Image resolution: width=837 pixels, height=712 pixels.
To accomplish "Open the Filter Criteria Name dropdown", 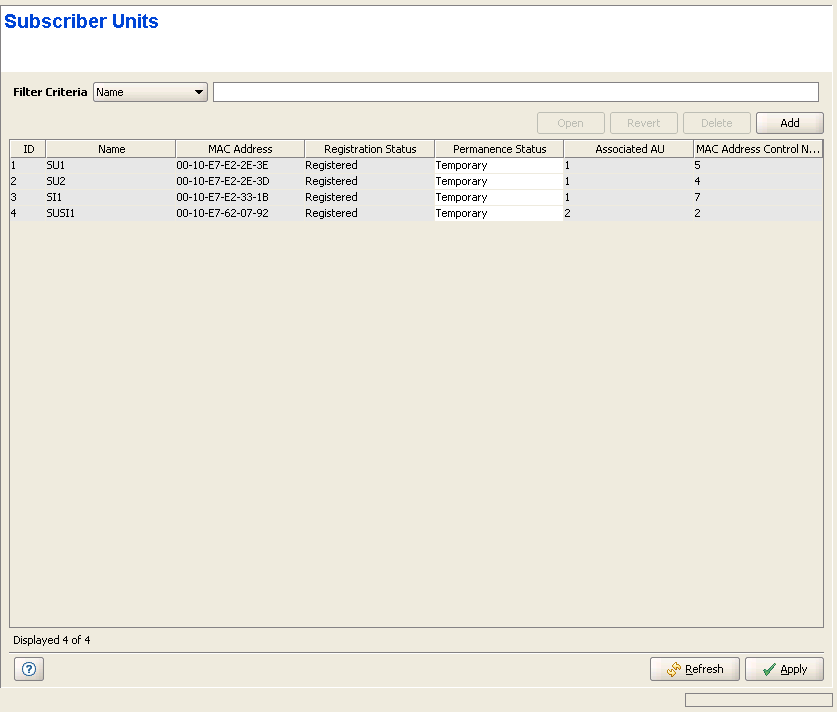I will pos(150,92).
